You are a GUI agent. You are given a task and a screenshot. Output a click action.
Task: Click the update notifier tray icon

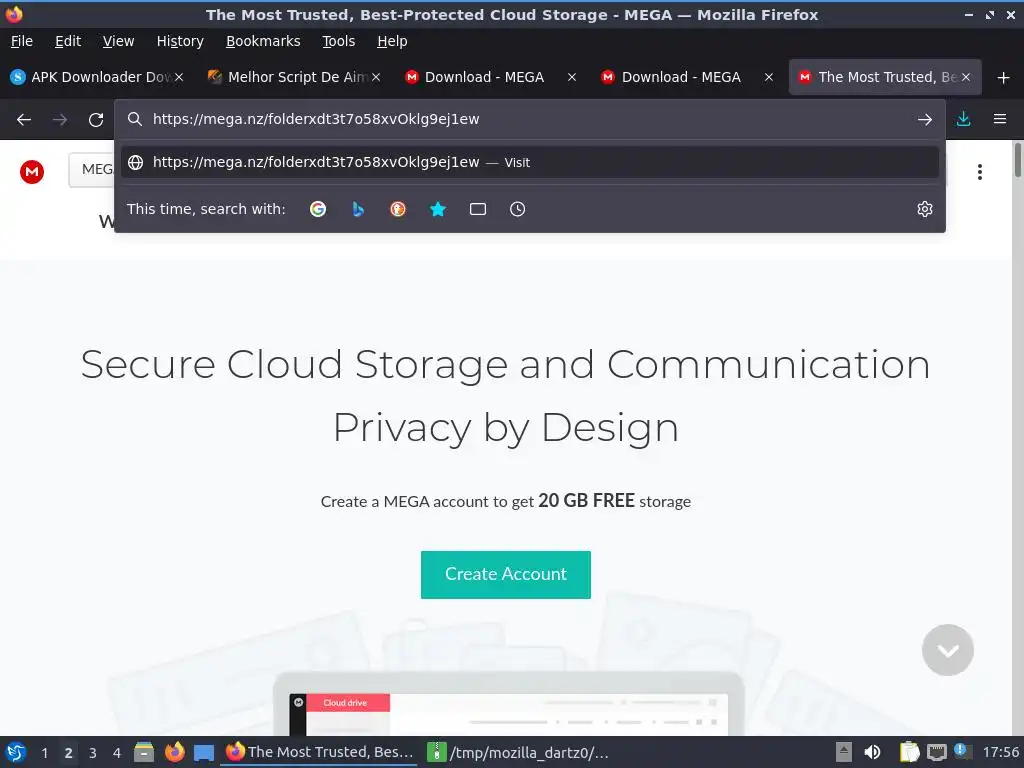[x=962, y=751]
